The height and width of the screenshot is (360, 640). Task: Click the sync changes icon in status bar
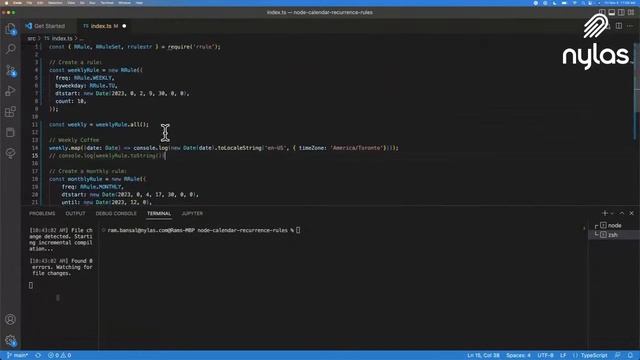click(x=38, y=355)
